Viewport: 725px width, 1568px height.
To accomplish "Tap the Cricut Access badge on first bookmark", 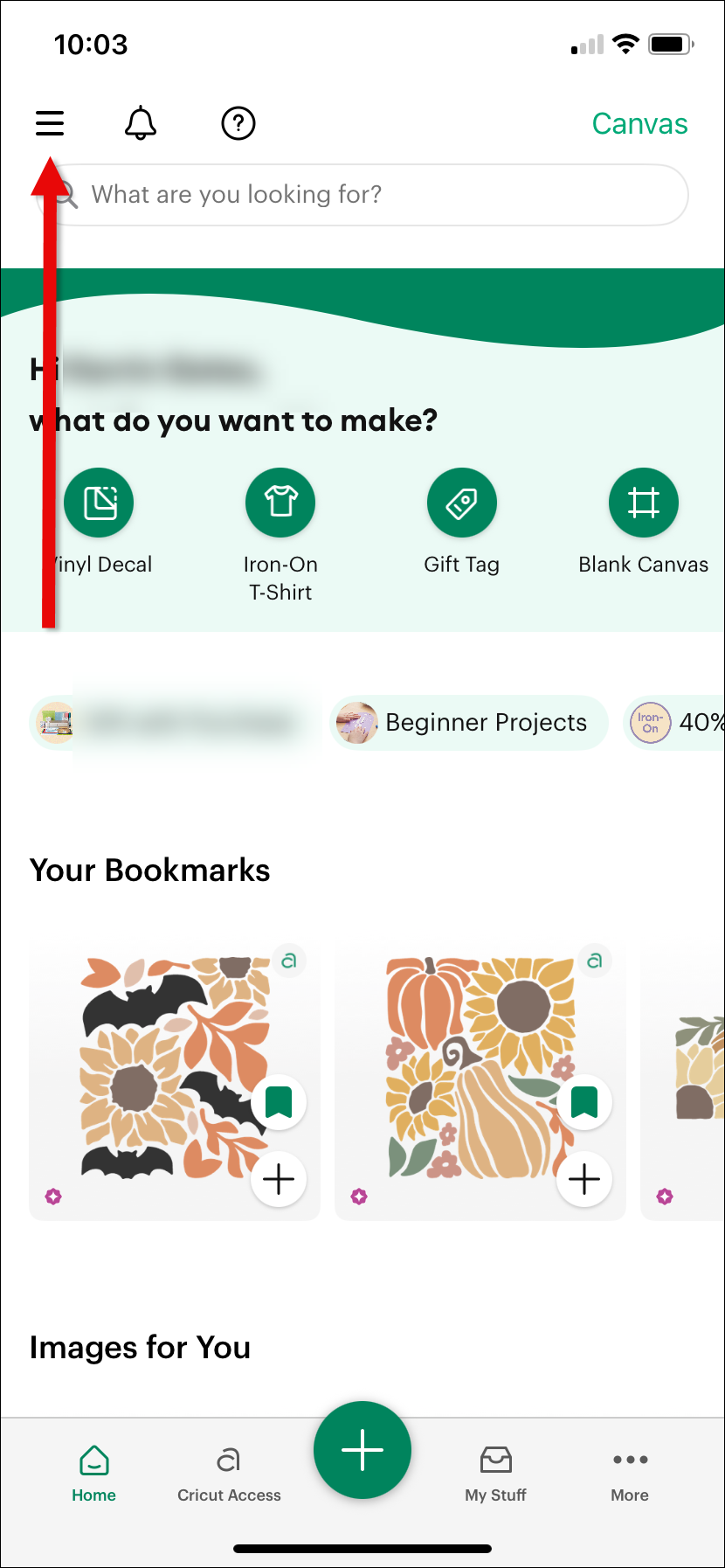I will [290, 960].
